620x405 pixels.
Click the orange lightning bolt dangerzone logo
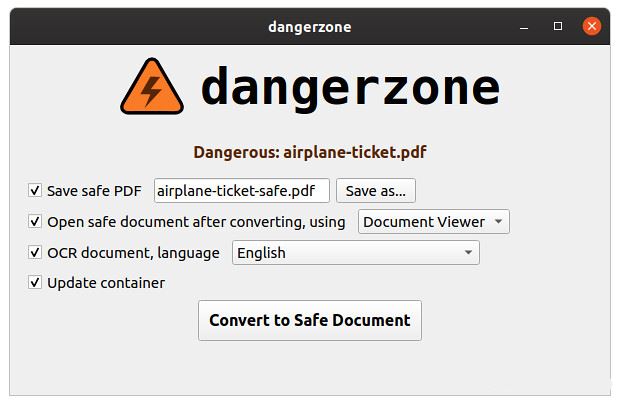(152, 87)
